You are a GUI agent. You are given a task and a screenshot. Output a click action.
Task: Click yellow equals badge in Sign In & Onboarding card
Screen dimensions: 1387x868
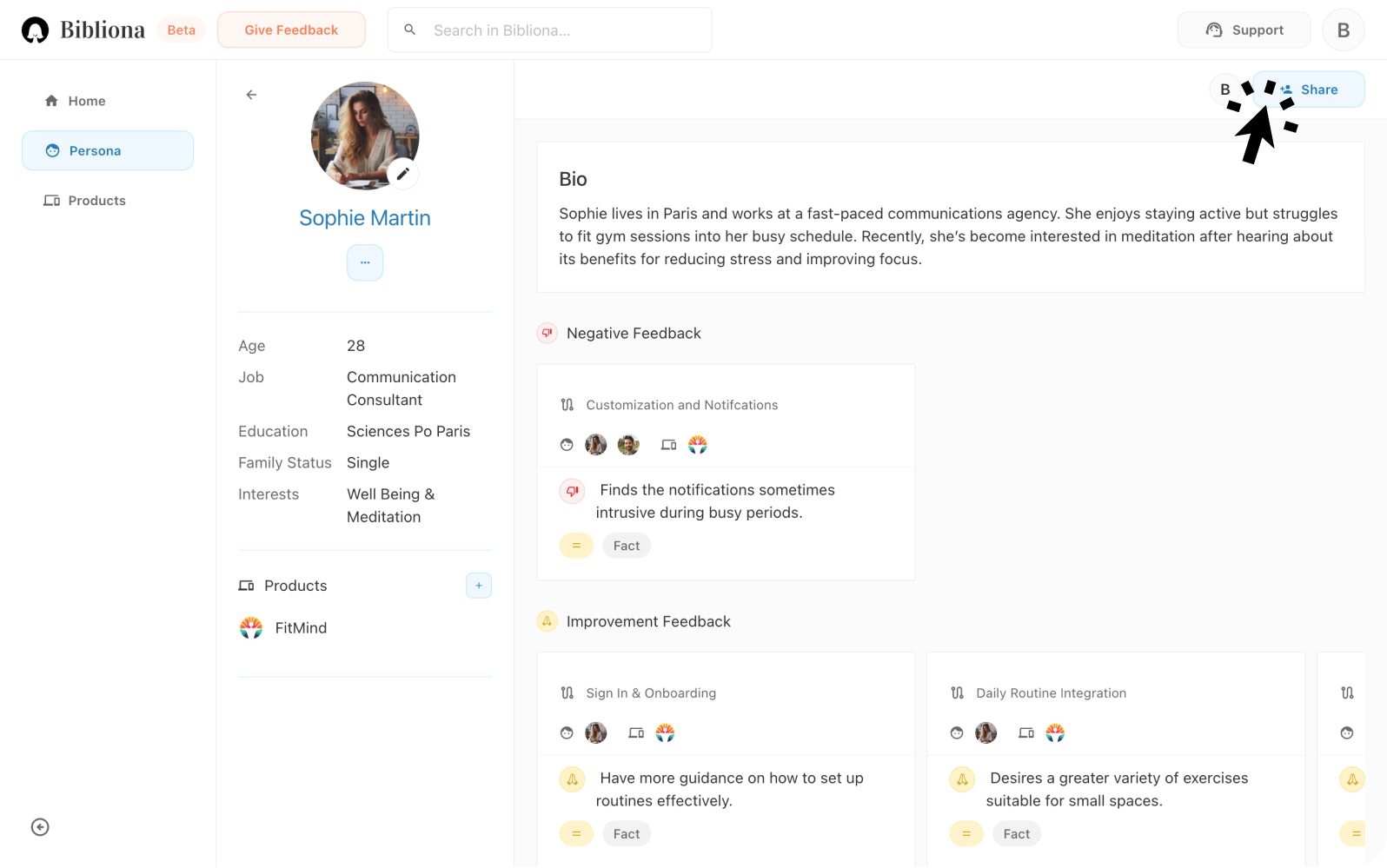coord(576,834)
